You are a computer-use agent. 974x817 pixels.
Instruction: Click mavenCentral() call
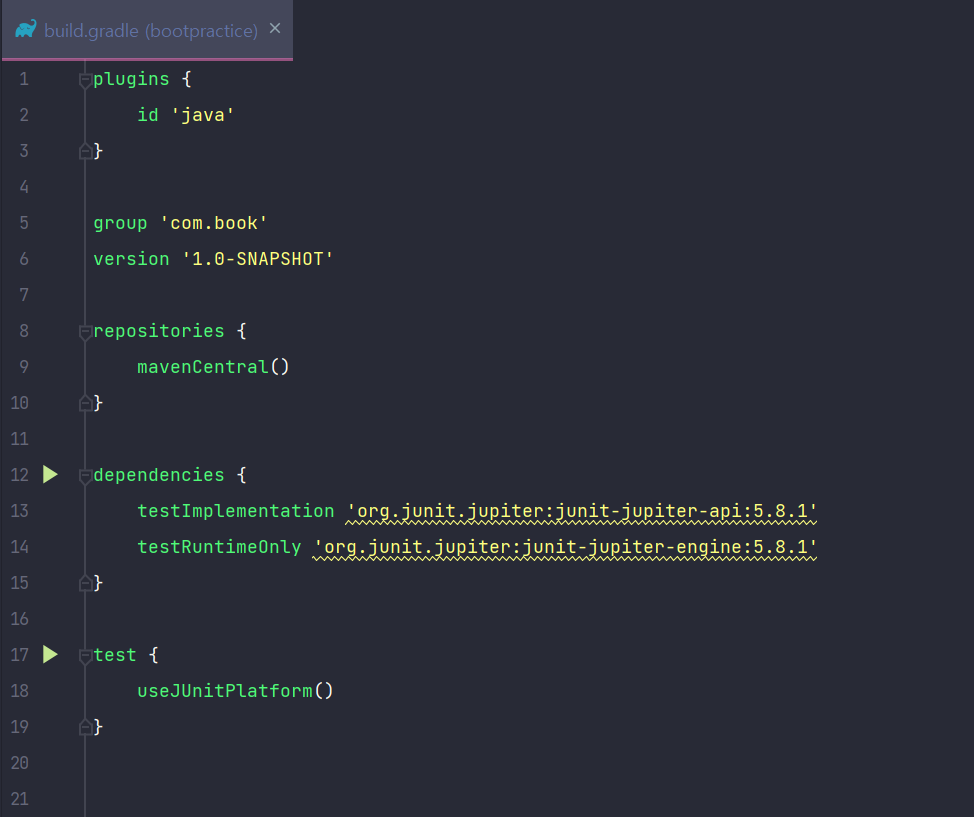[213, 367]
